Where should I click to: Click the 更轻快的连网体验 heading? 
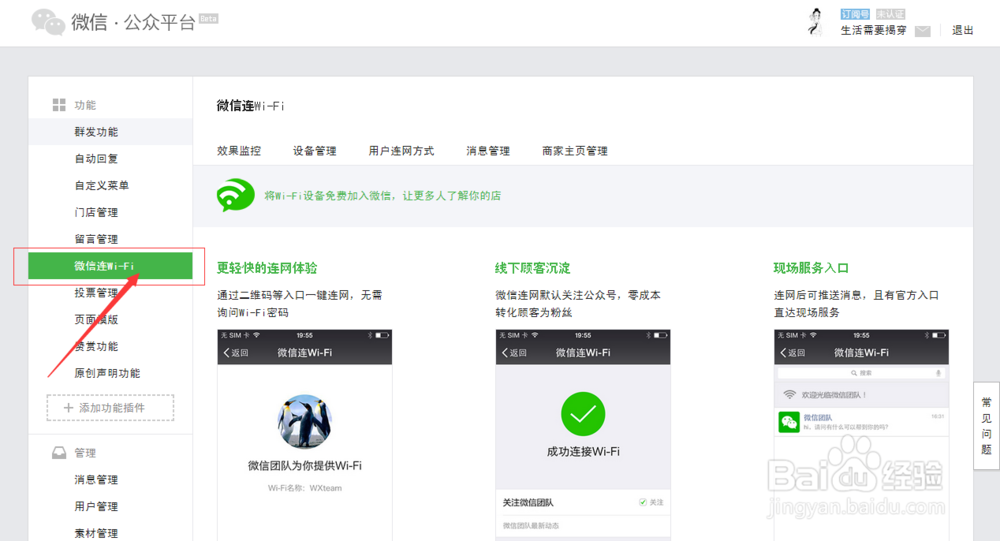pos(267,268)
